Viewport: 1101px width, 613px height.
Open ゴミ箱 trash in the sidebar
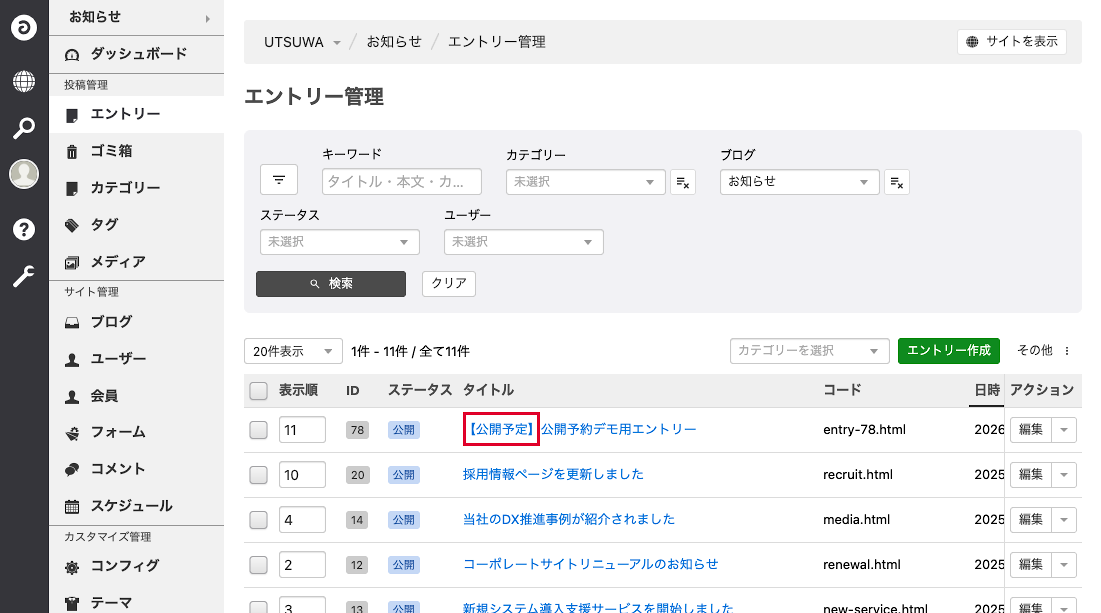click(x=136, y=151)
